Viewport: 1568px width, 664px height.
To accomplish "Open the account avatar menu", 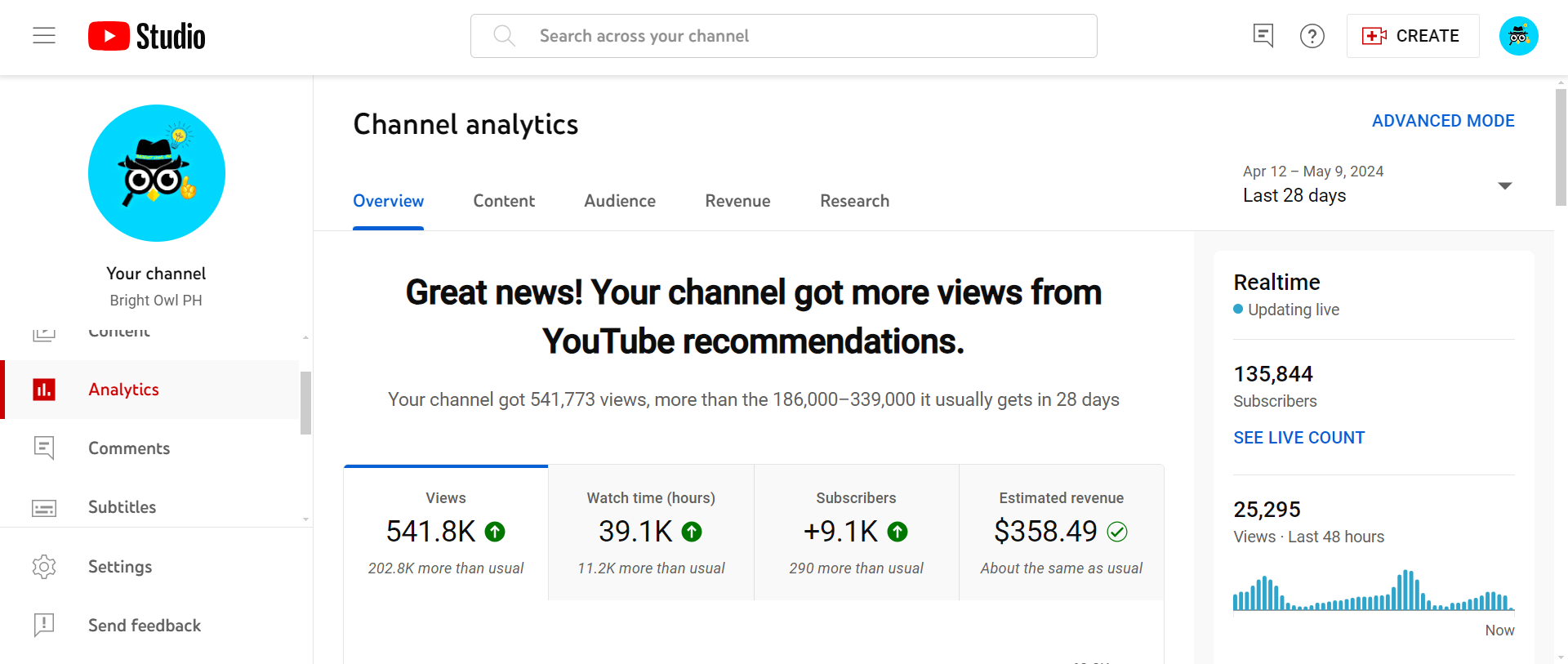I will [1518, 36].
